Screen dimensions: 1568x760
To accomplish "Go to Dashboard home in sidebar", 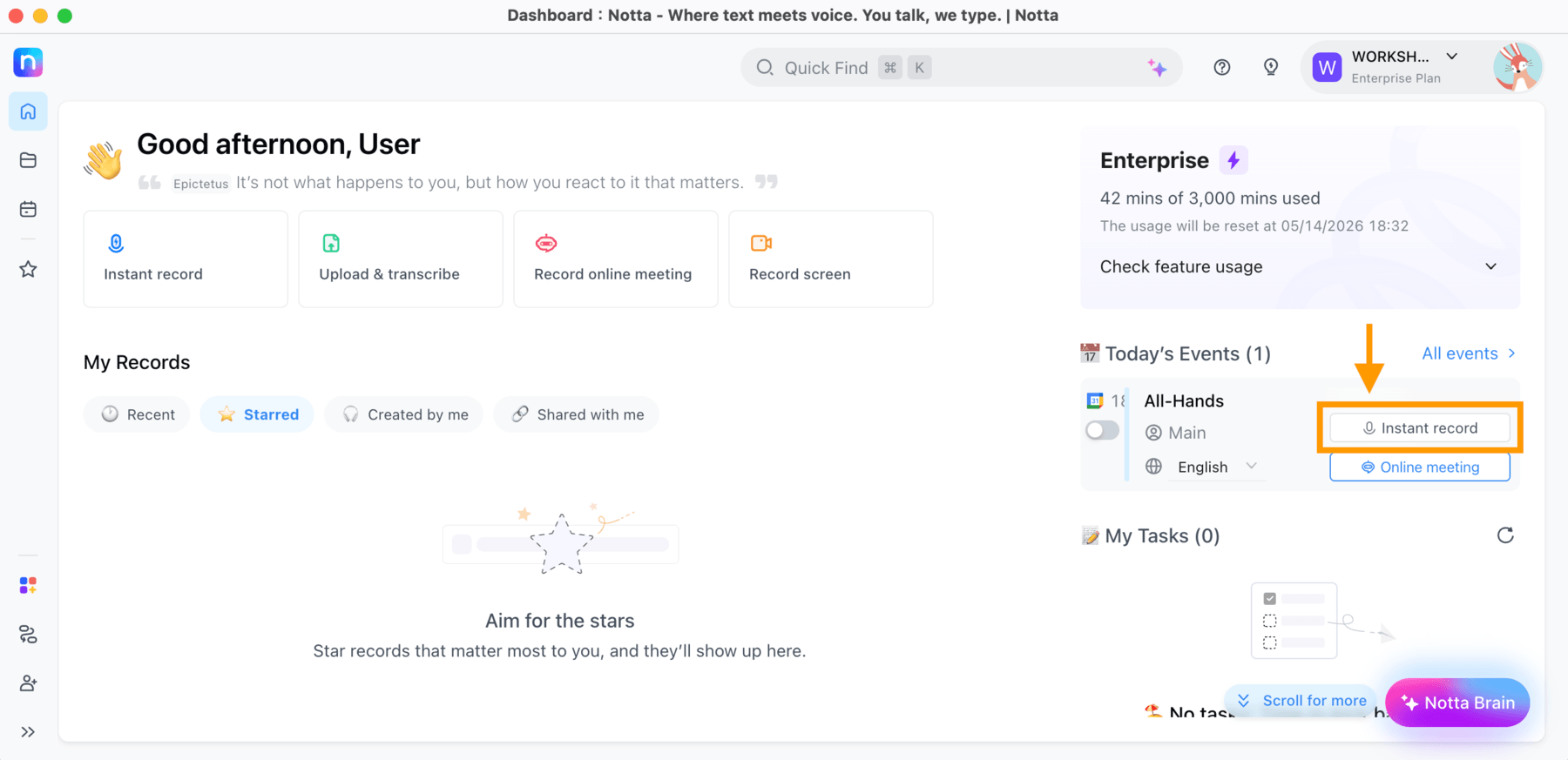I will (28, 112).
